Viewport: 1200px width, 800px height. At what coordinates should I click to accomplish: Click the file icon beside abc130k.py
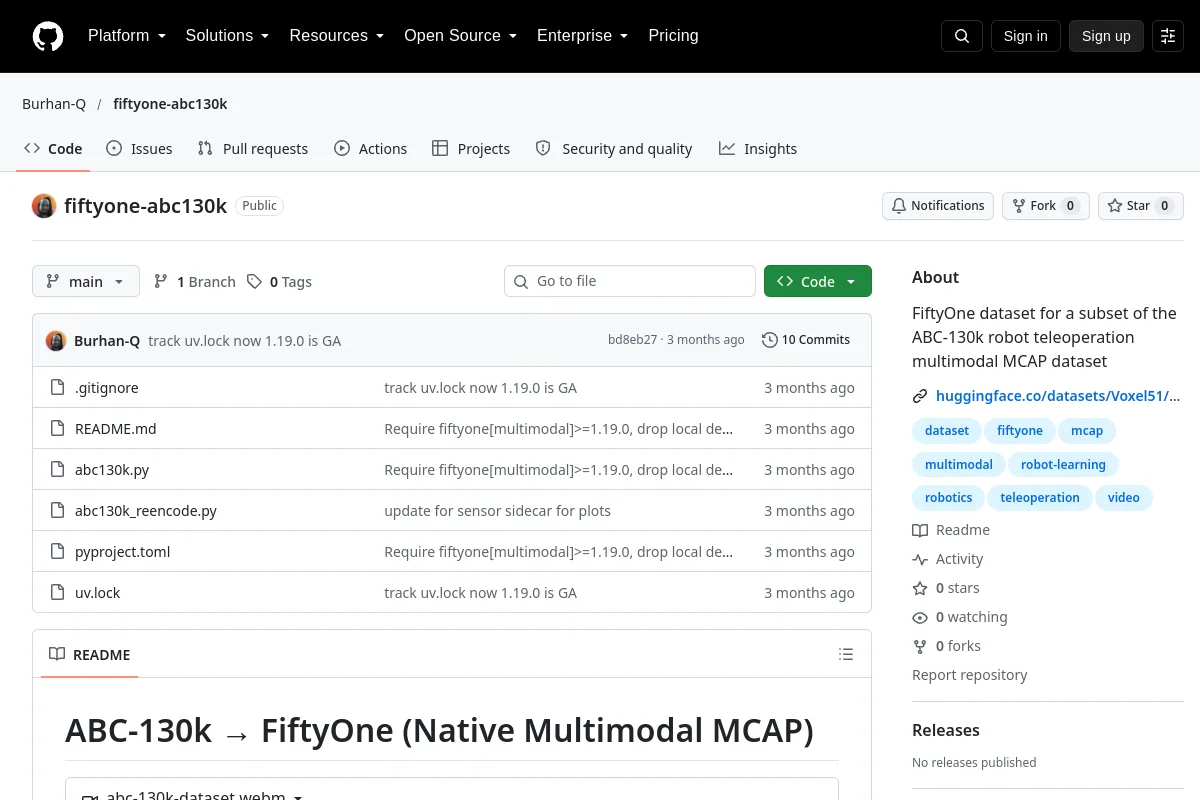[x=57, y=470]
